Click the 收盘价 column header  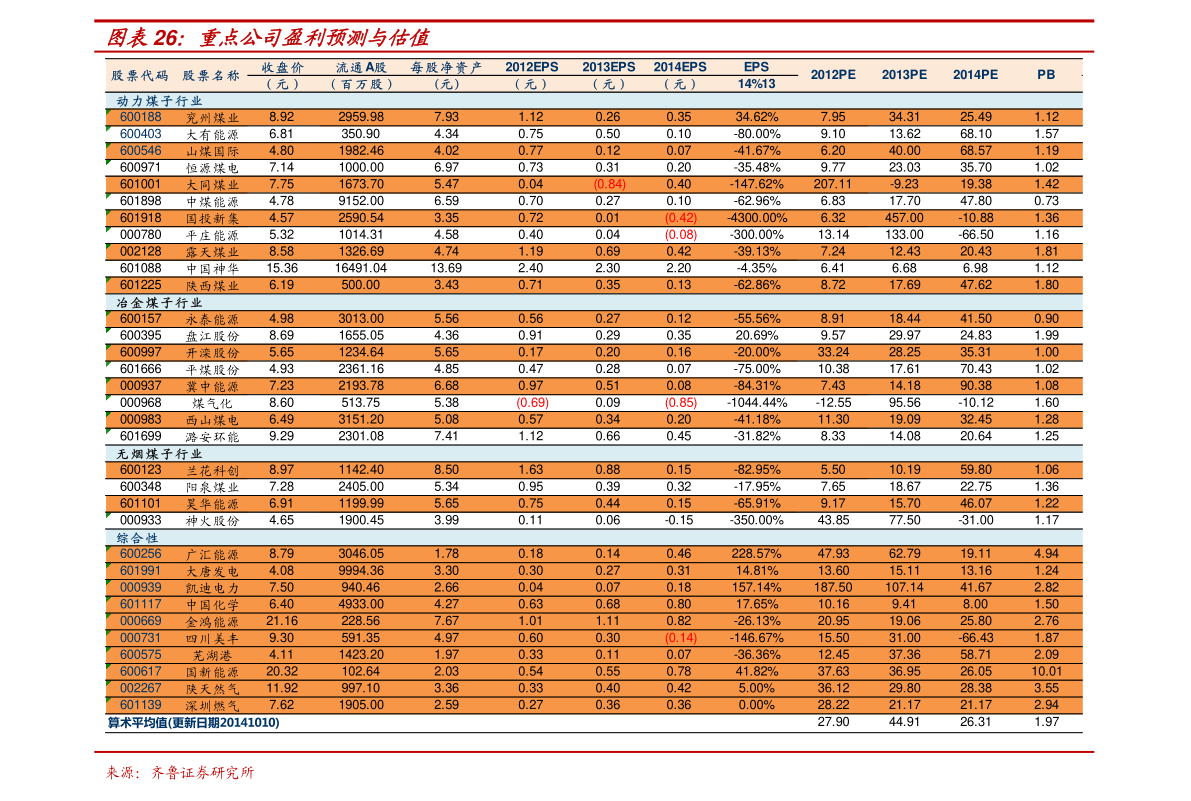pyautogui.click(x=281, y=67)
